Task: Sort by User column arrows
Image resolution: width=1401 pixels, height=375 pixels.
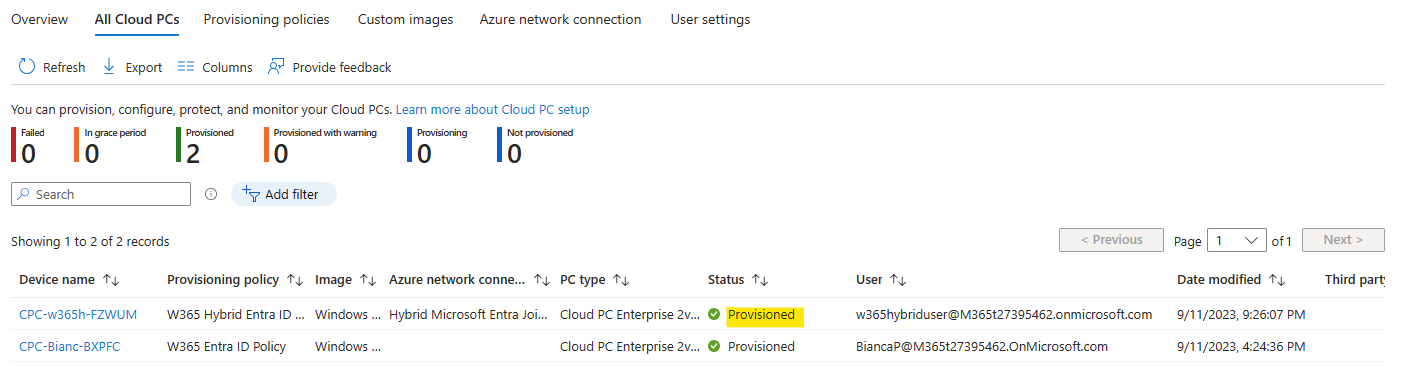Action: [x=897, y=280]
